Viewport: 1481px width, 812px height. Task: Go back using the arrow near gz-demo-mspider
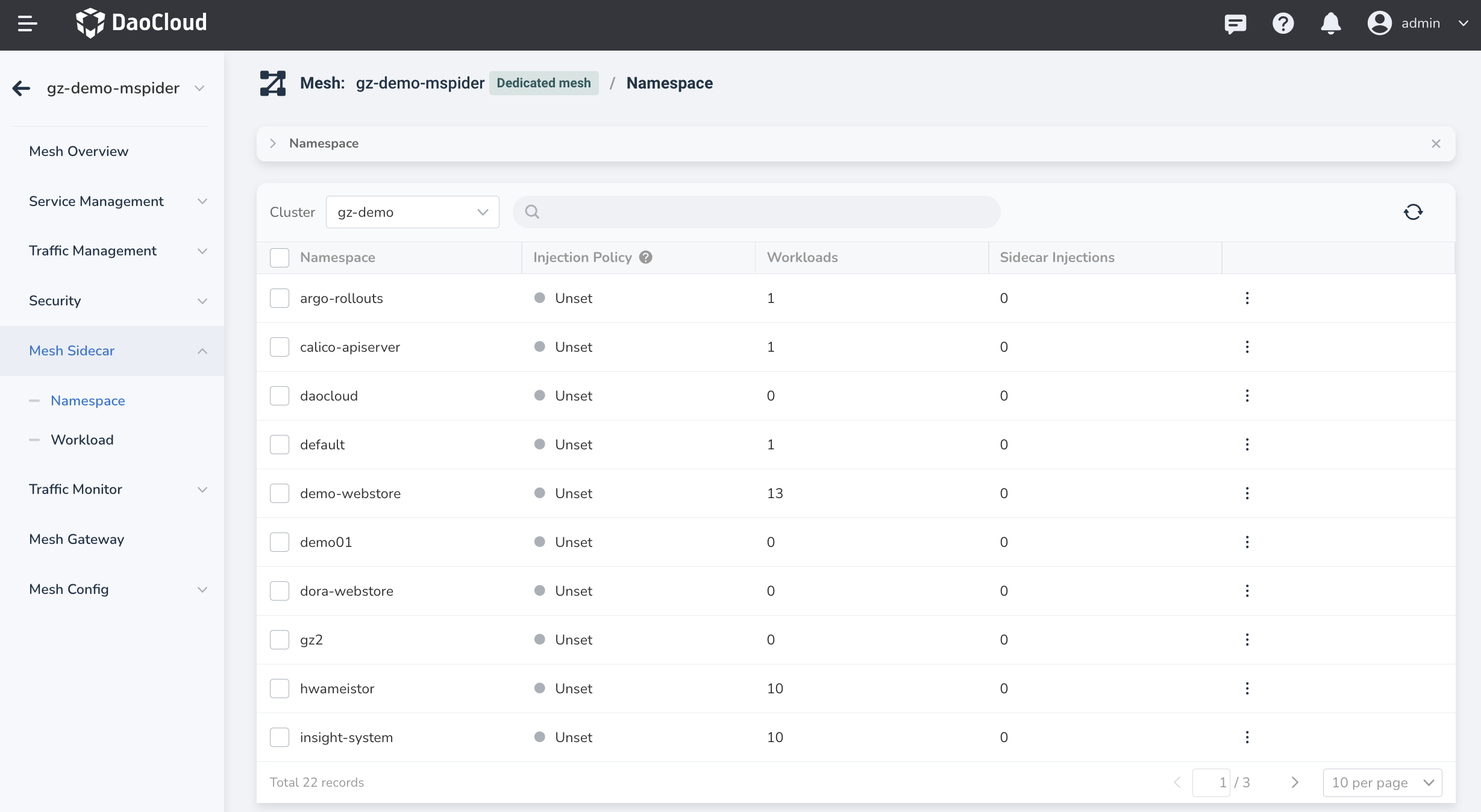click(x=21, y=88)
